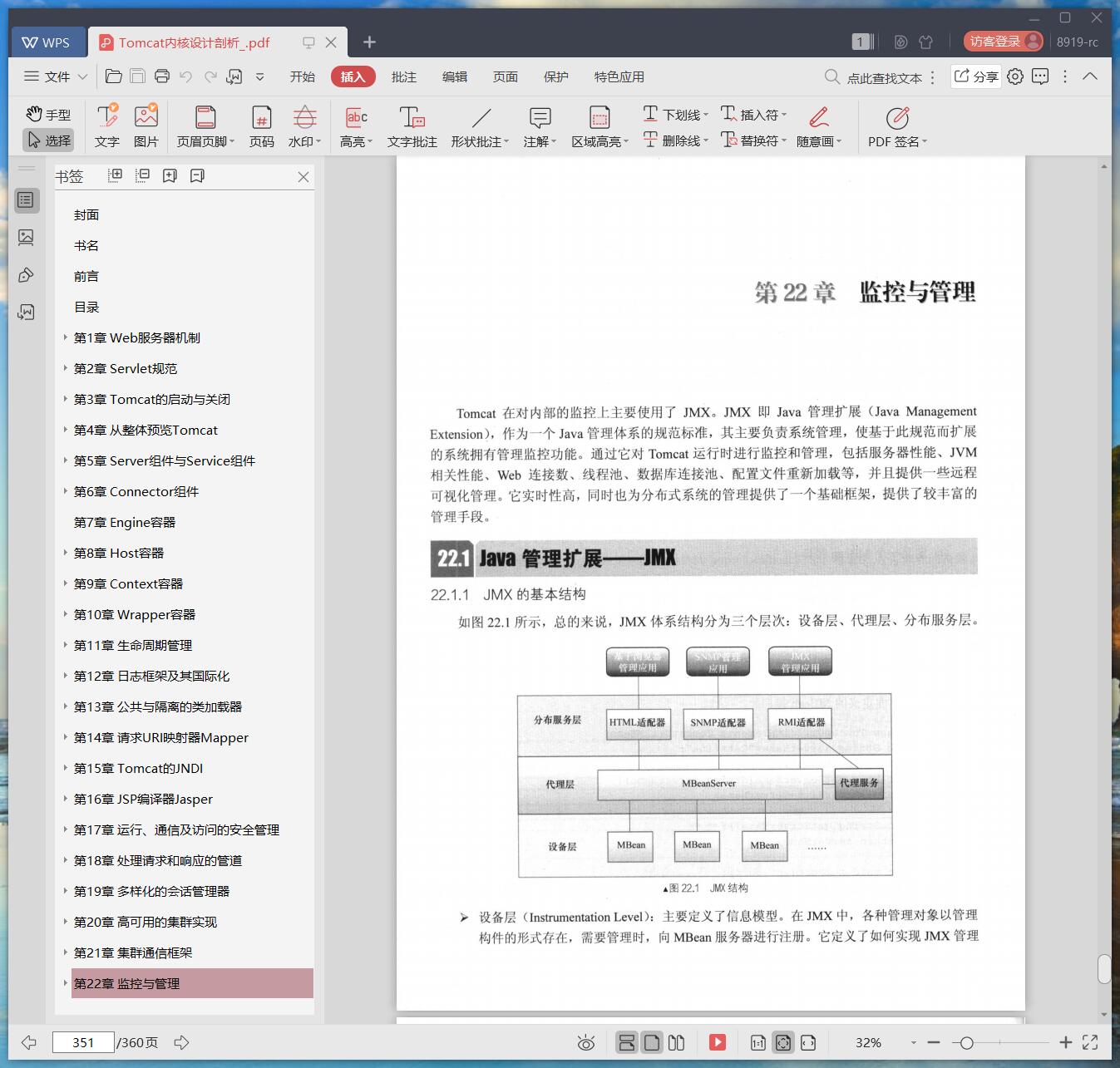Click the 页码 page number icon
Image resolution: width=1120 pixels, height=1068 pixels.
(262, 126)
